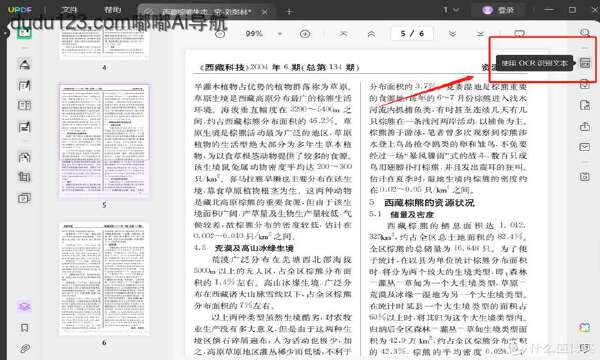Open the bookmark panel icon
The height and width of the screenshot is (360, 600).
click(x=24, y=328)
